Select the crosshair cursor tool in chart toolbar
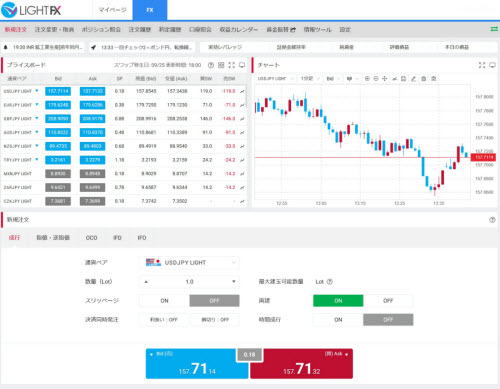 click(385, 79)
